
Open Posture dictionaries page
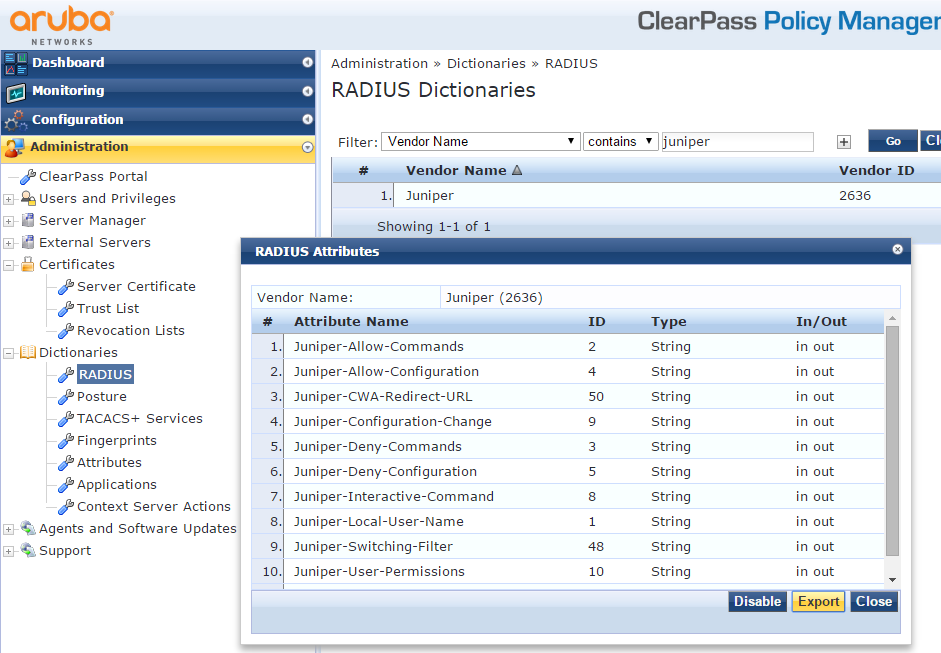coord(102,397)
